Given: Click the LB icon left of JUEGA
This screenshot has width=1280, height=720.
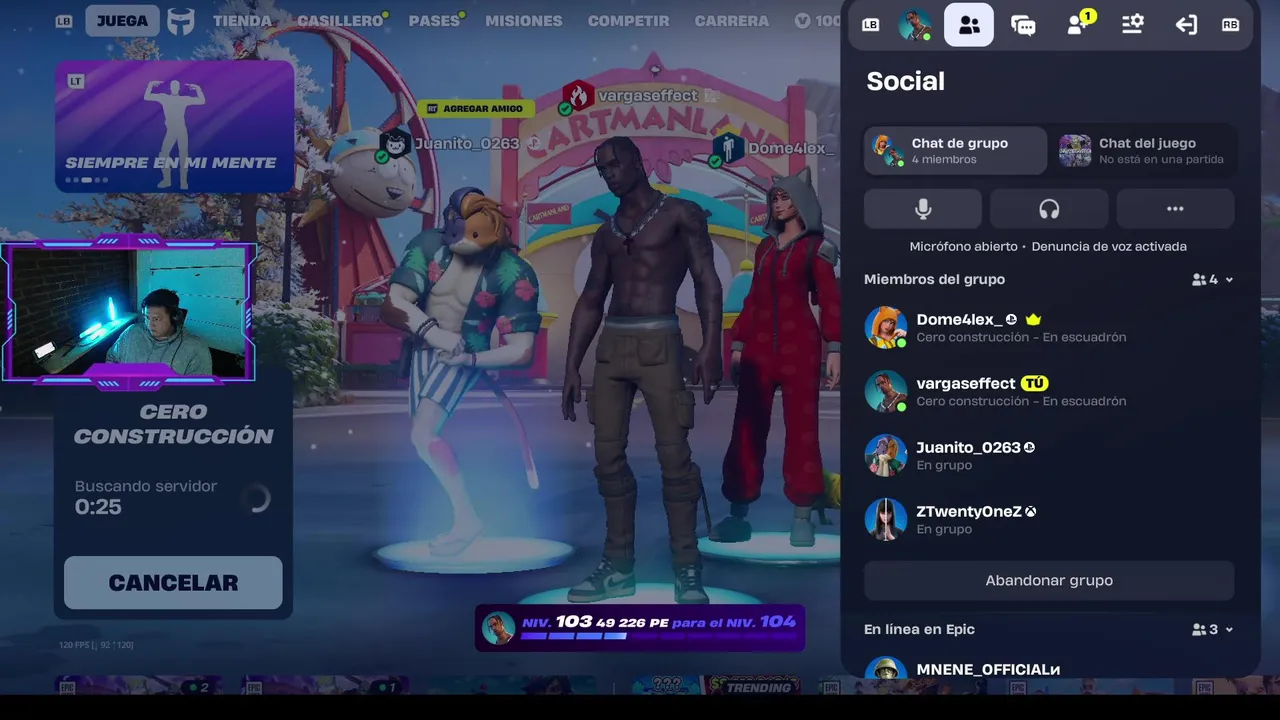Looking at the screenshot, I should 64,21.
